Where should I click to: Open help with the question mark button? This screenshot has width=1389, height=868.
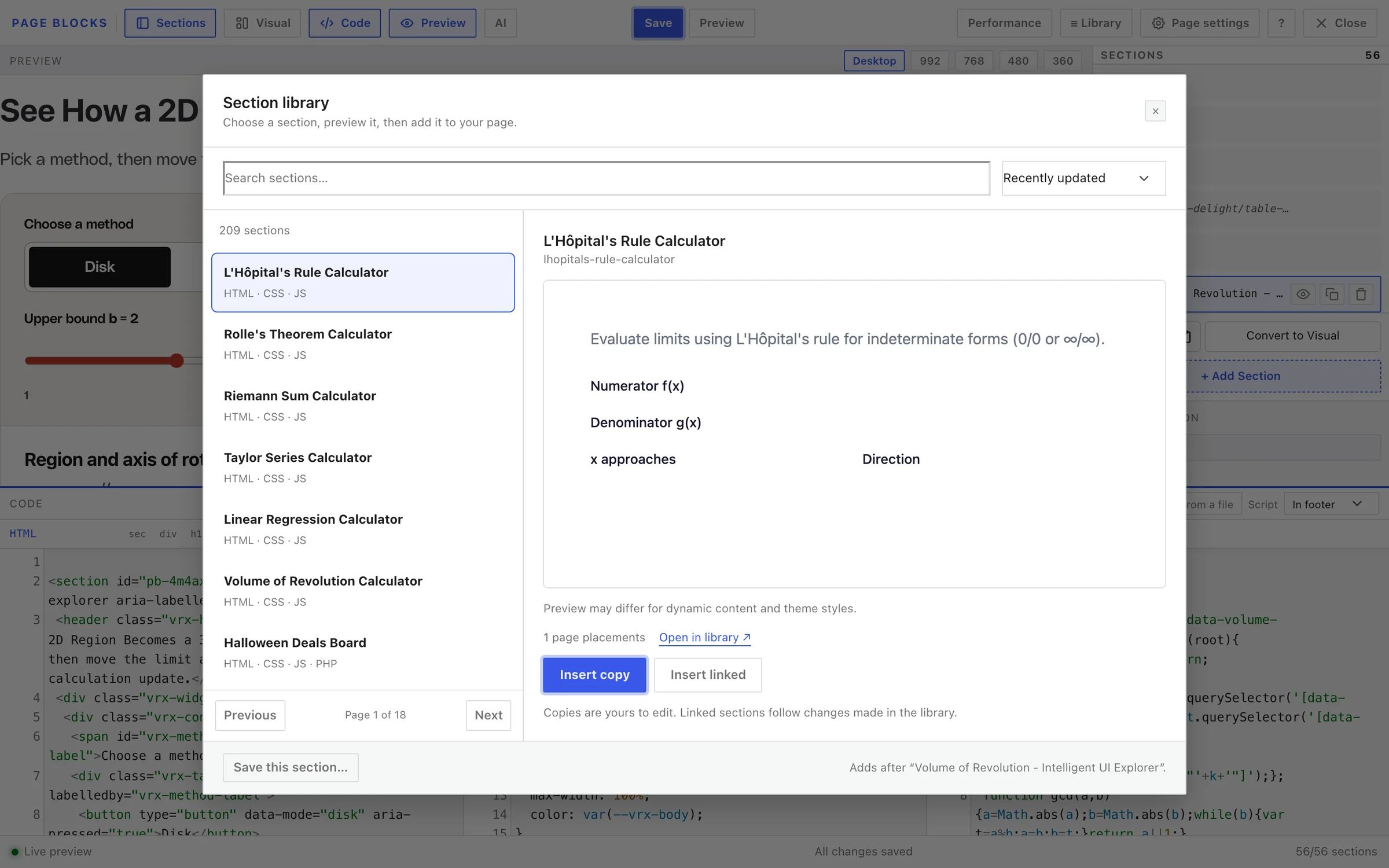(1281, 23)
